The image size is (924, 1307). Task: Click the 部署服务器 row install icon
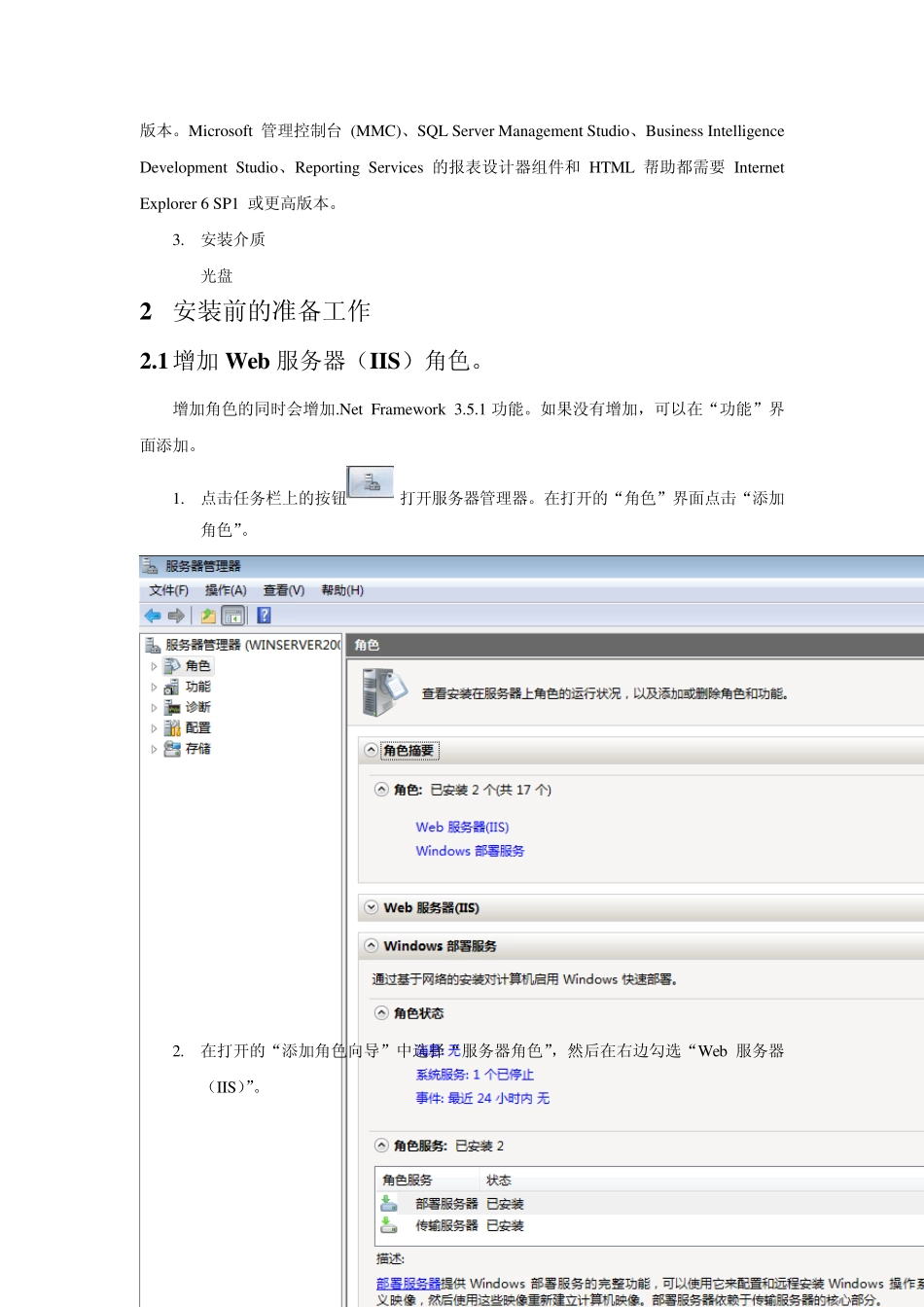point(389,1204)
